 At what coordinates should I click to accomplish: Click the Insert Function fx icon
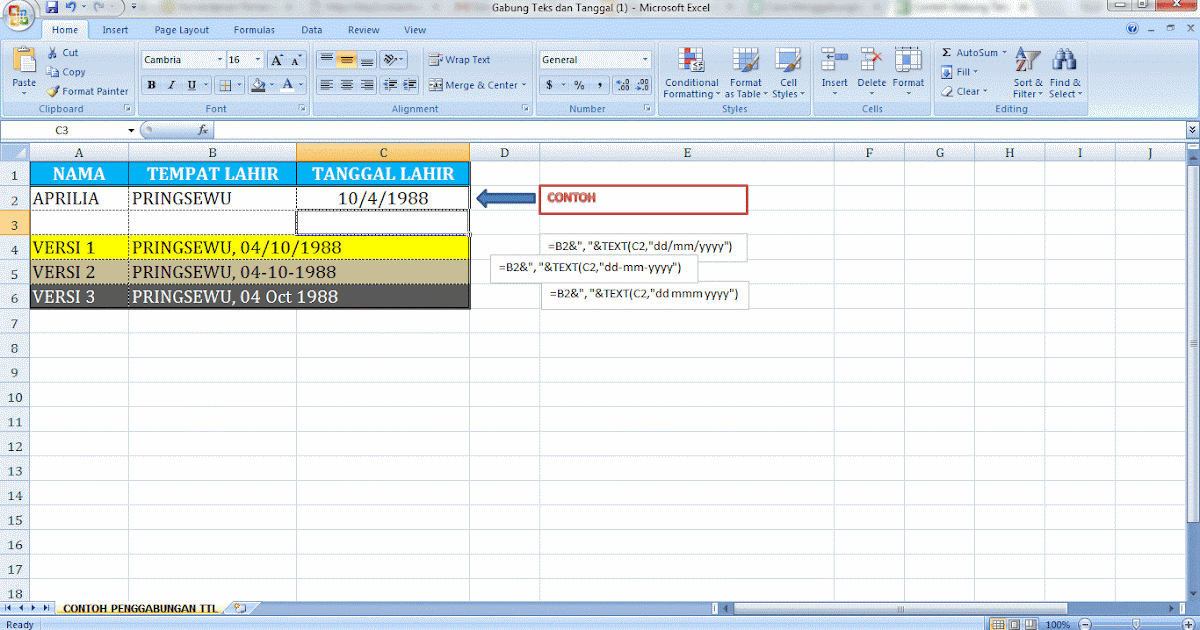click(202, 130)
